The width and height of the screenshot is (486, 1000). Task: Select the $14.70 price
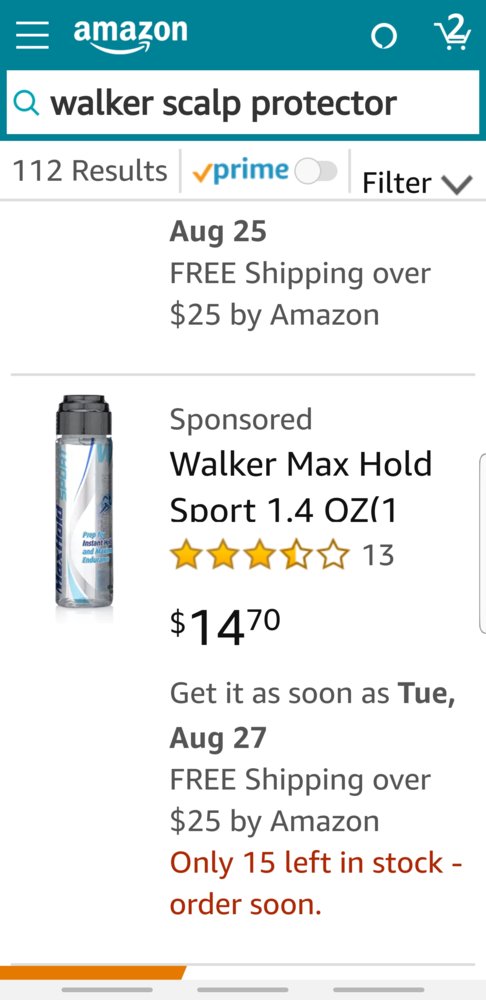tap(225, 627)
